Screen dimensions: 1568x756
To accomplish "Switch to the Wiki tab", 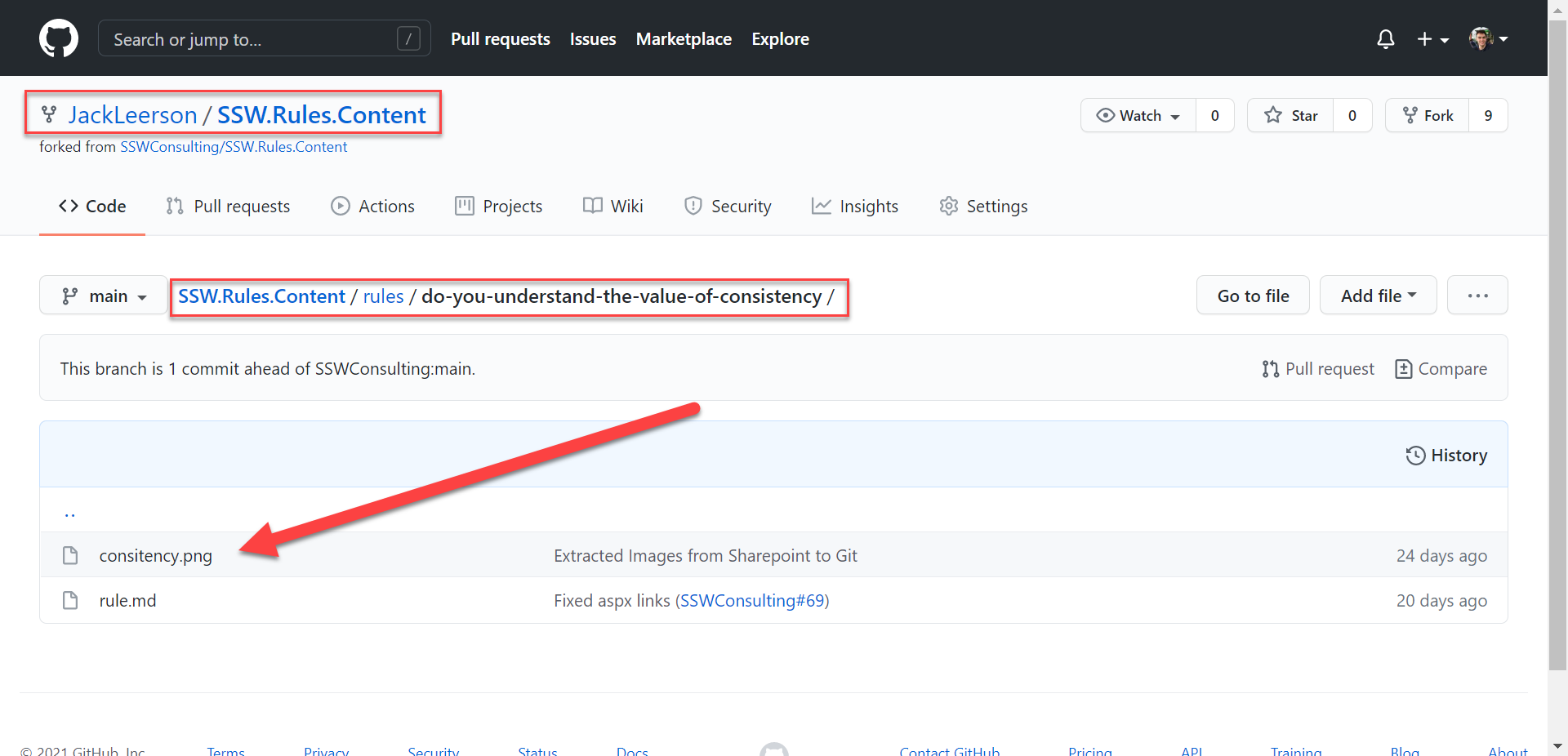I will click(x=612, y=207).
